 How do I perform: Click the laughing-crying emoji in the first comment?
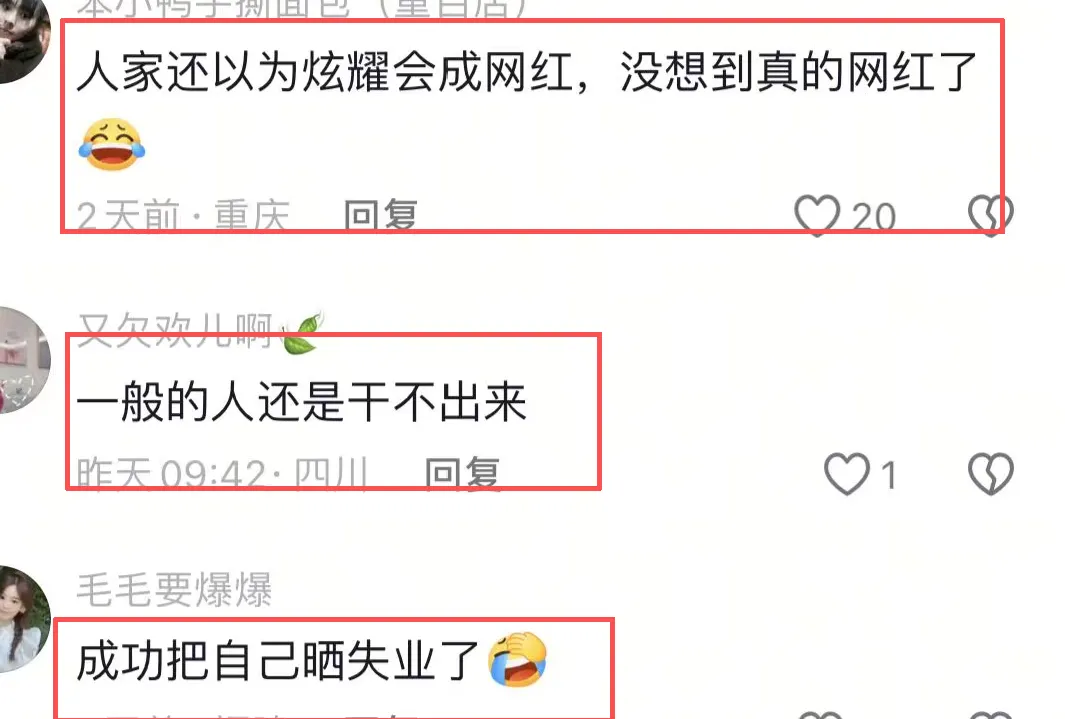(x=112, y=144)
